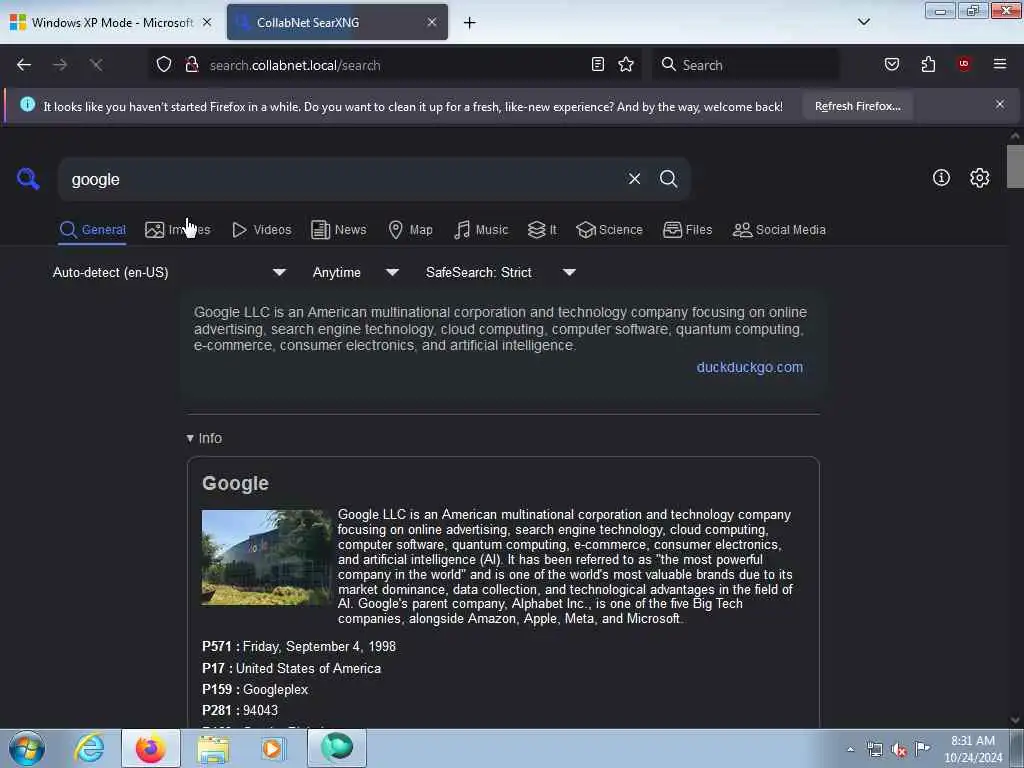Switch to the It search tab

click(543, 230)
